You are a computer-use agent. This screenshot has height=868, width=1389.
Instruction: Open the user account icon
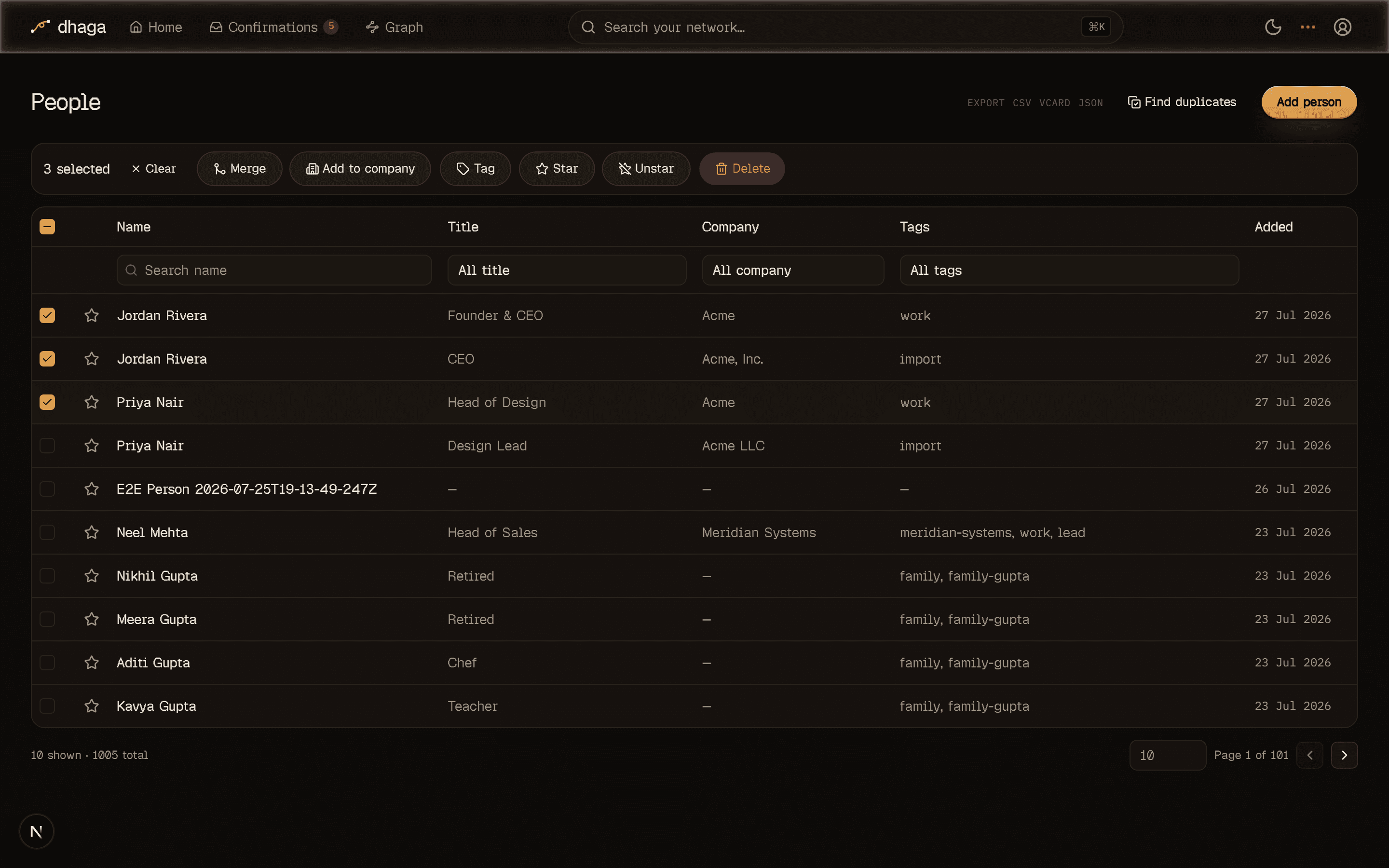pyautogui.click(x=1342, y=27)
